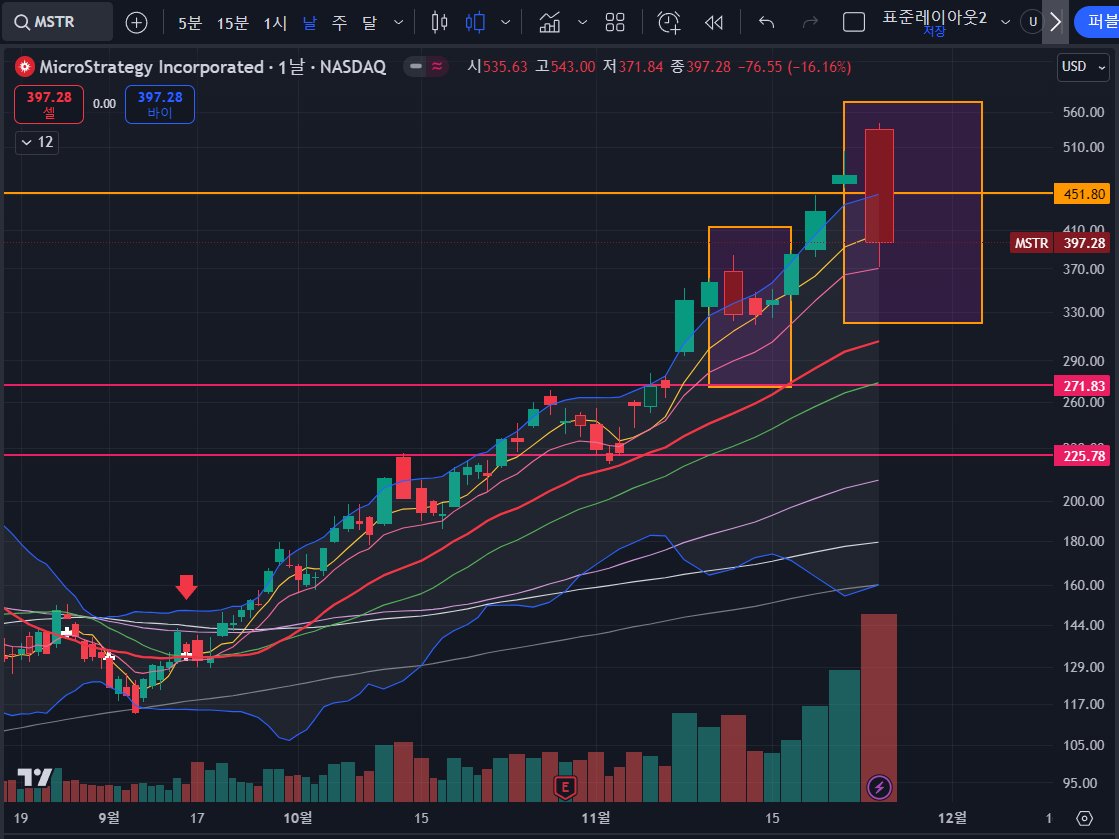This screenshot has height=839, width=1119.
Task: Show more toolbar items with right arrow
Action: click(x=1055, y=22)
